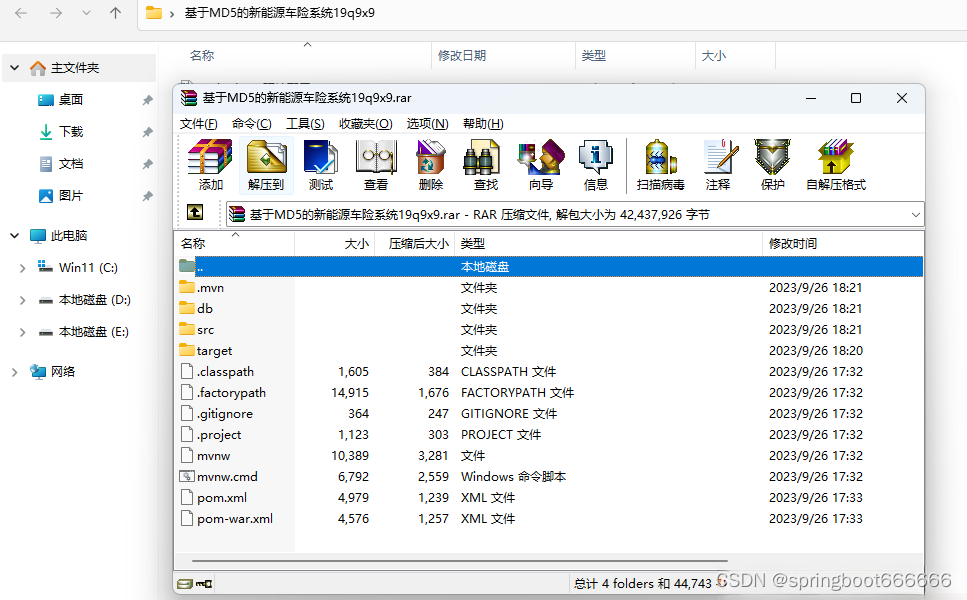
Task: Click the 自解压格式 (SFX) toolbar icon
Action: coord(836,164)
